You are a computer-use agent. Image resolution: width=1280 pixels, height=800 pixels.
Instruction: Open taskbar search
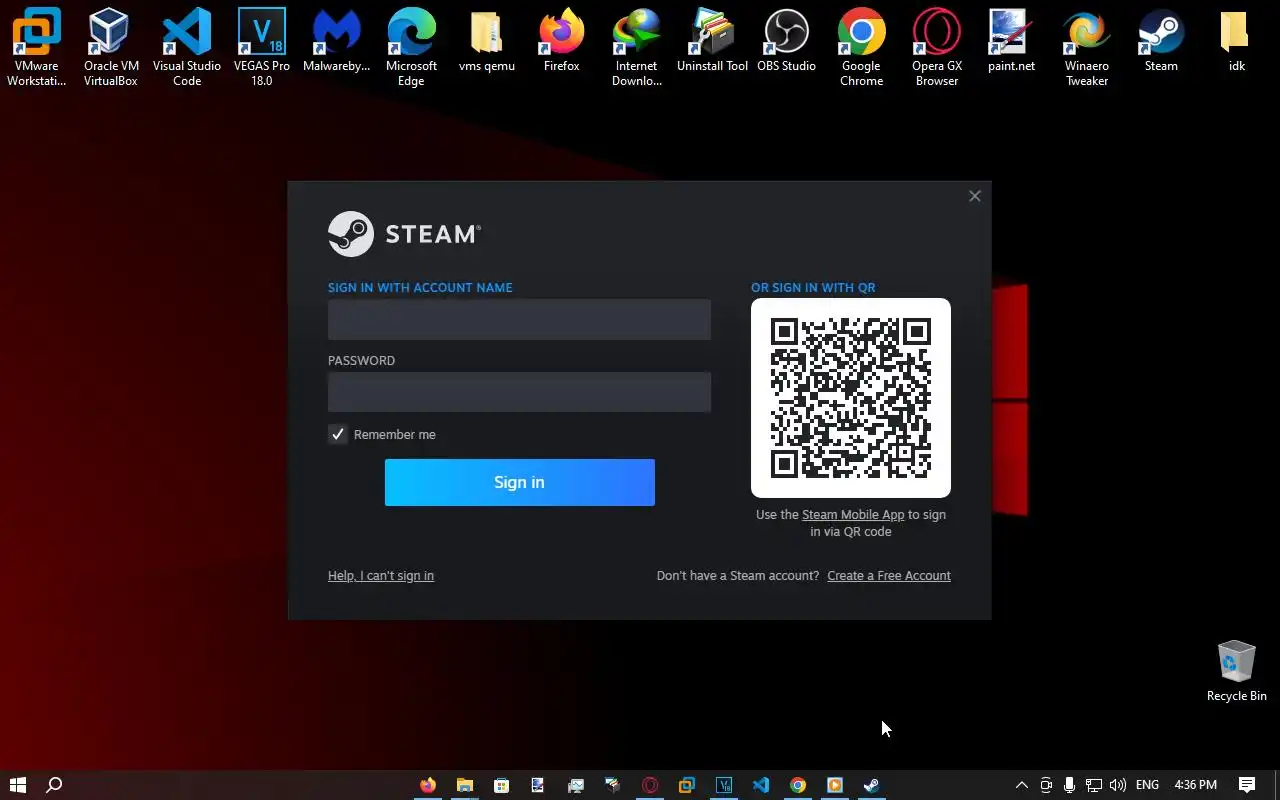pyautogui.click(x=55, y=785)
